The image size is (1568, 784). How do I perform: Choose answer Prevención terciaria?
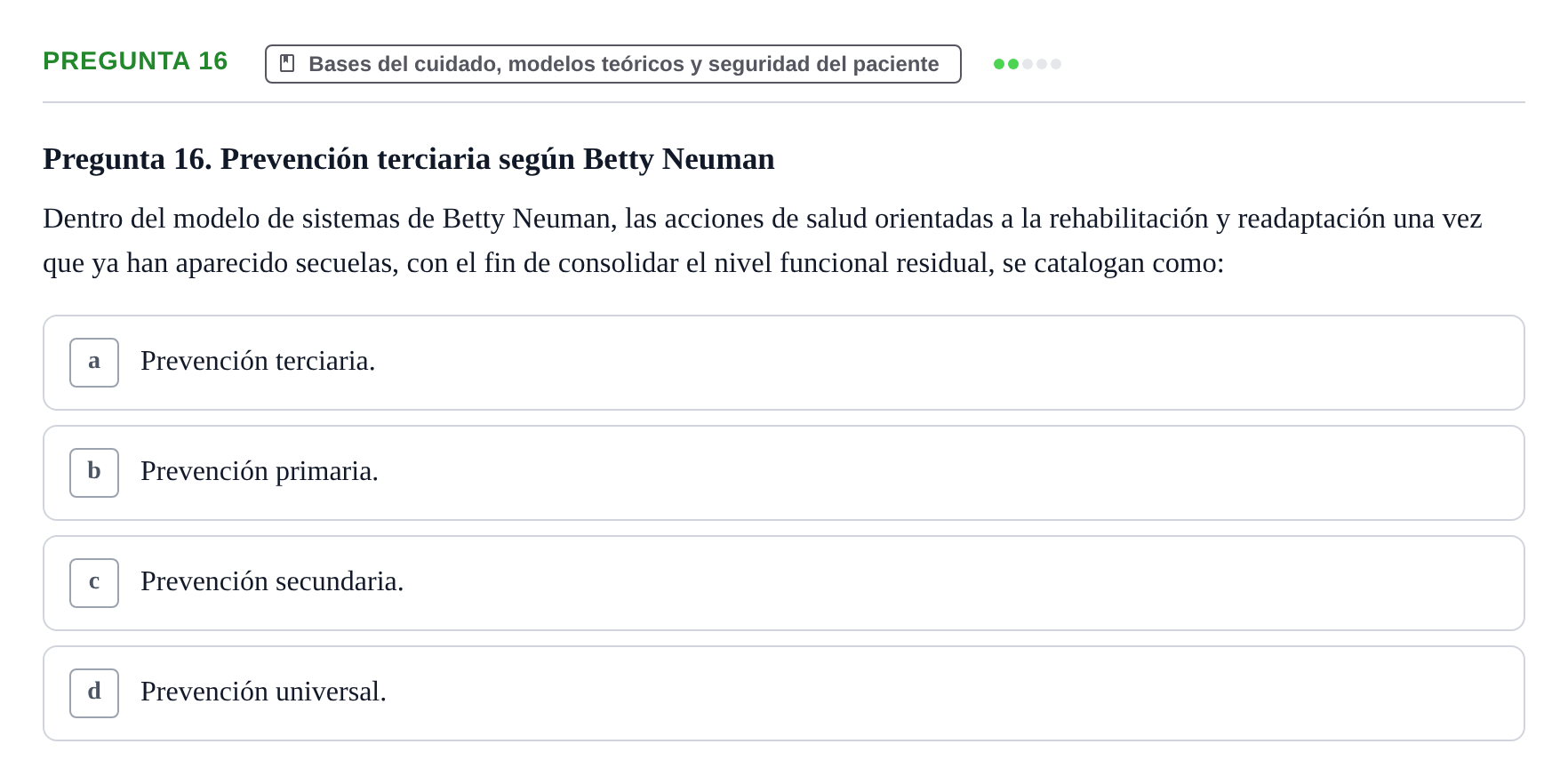(x=258, y=361)
